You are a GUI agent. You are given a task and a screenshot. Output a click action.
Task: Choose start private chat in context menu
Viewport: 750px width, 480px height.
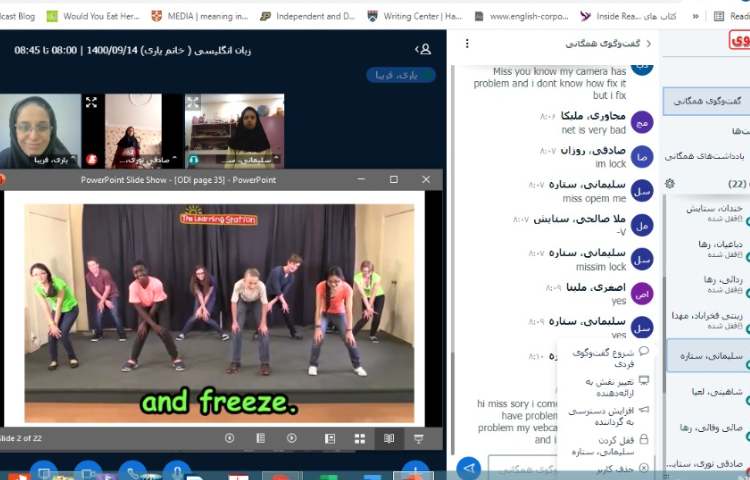coord(605,358)
